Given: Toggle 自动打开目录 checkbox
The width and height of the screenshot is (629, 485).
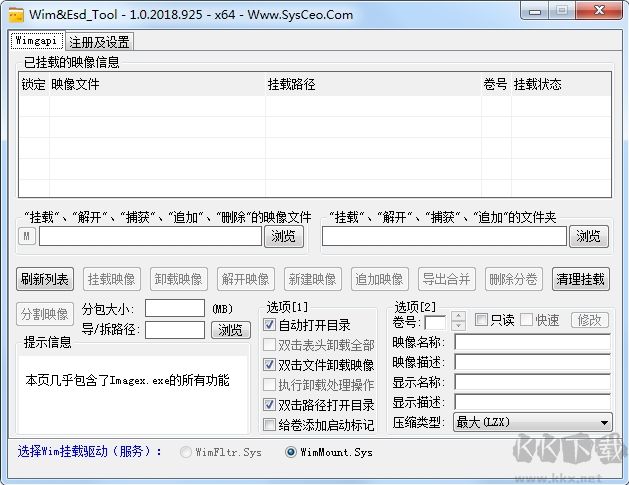Looking at the screenshot, I should pos(269,325).
